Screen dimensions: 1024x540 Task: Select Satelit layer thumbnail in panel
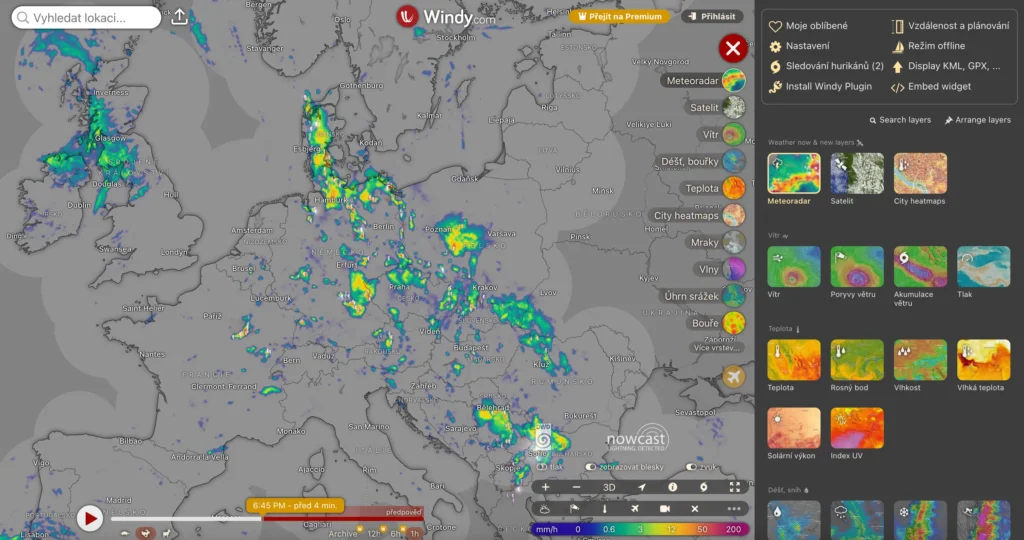click(x=857, y=173)
